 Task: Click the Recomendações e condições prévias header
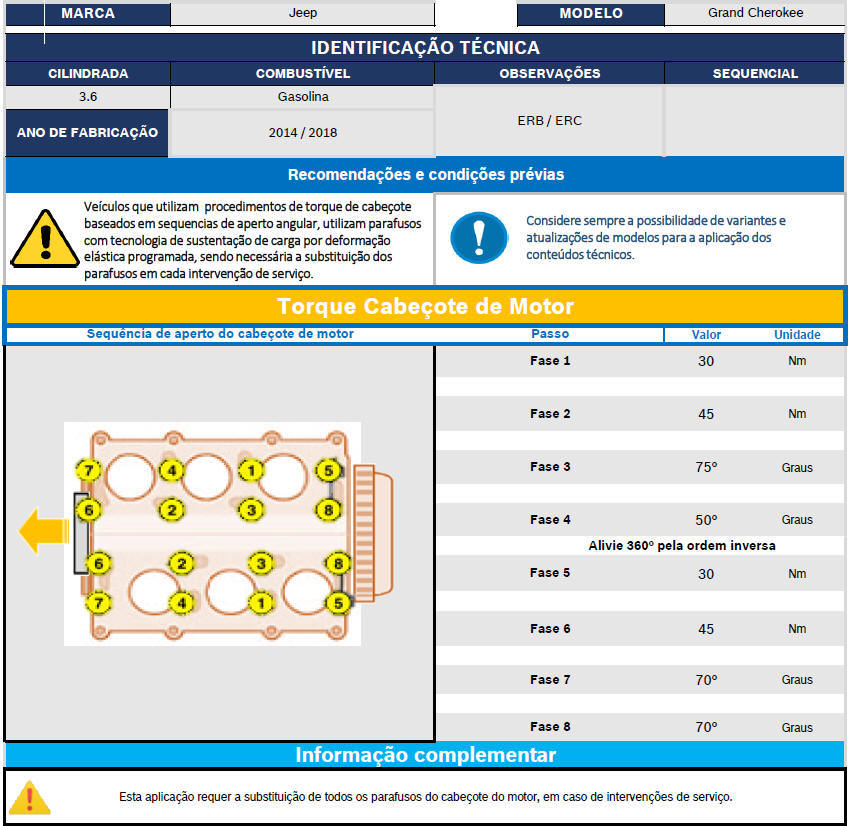pos(425,175)
